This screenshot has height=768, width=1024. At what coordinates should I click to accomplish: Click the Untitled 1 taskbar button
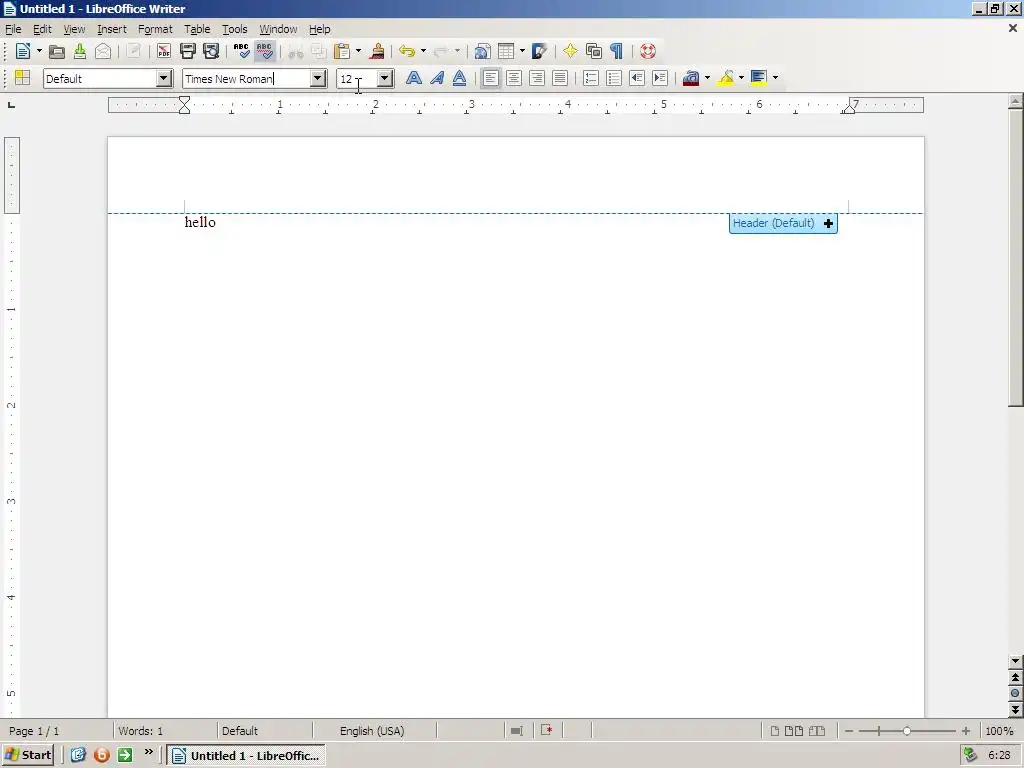[x=246, y=756]
